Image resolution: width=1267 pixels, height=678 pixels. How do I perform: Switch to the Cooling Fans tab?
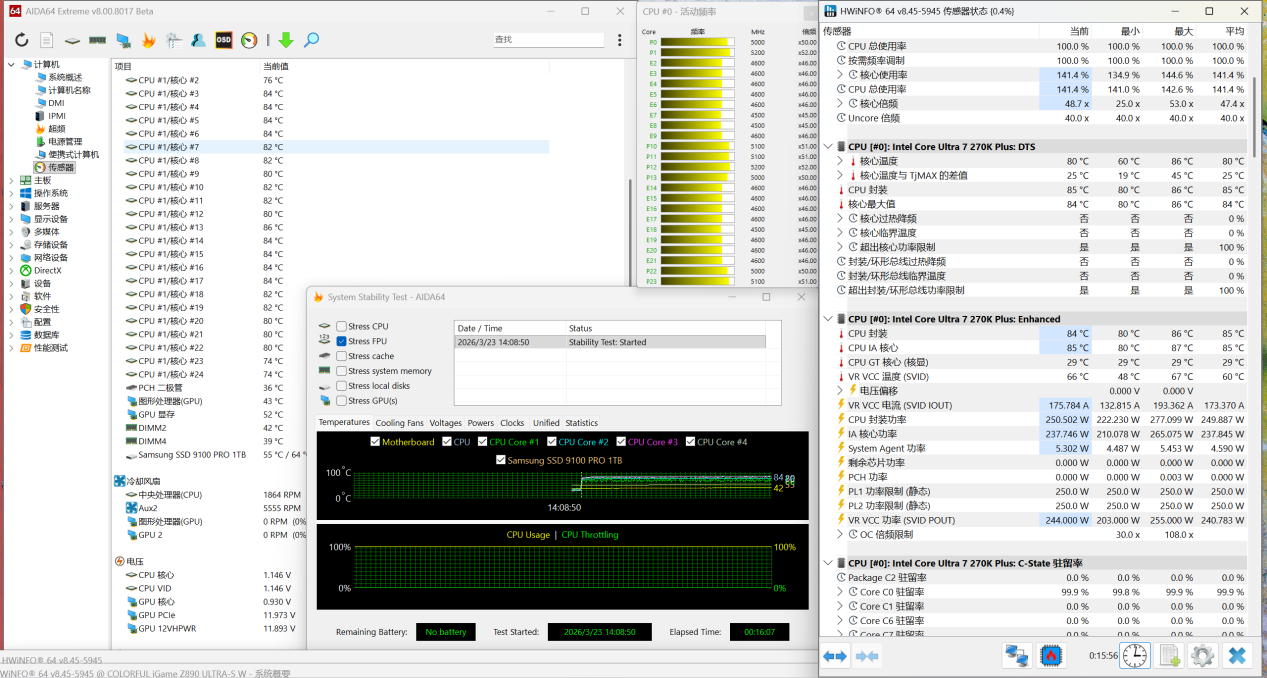point(399,423)
